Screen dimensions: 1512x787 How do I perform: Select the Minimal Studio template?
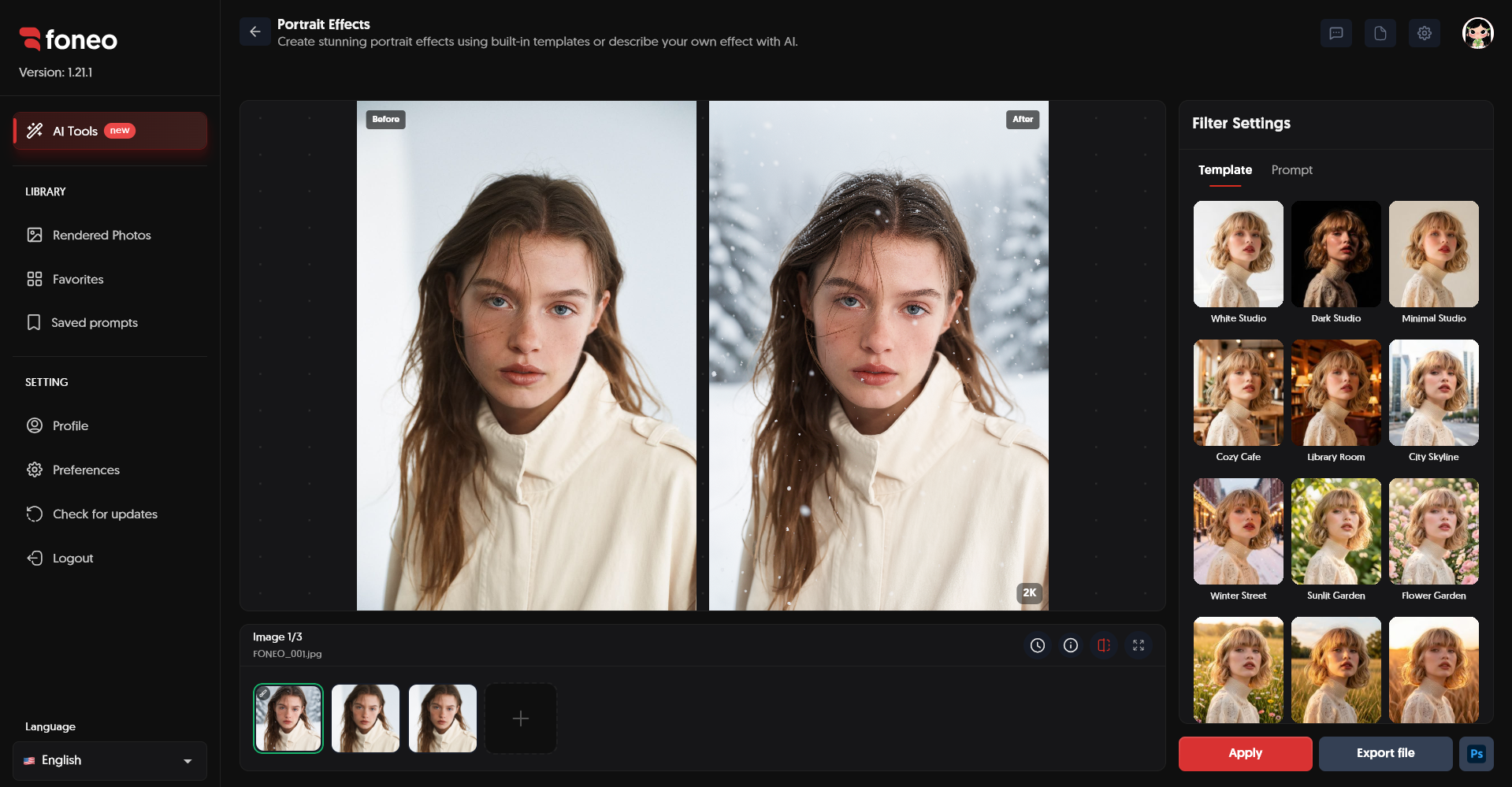1433,254
